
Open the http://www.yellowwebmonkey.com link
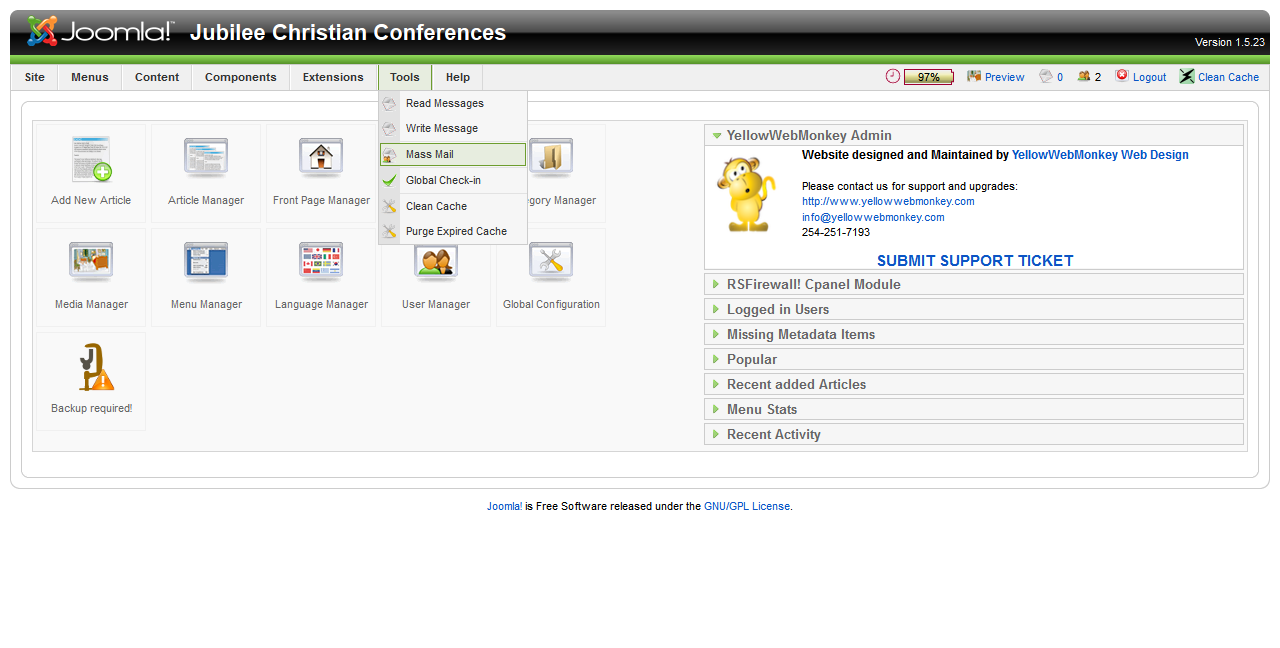point(888,201)
